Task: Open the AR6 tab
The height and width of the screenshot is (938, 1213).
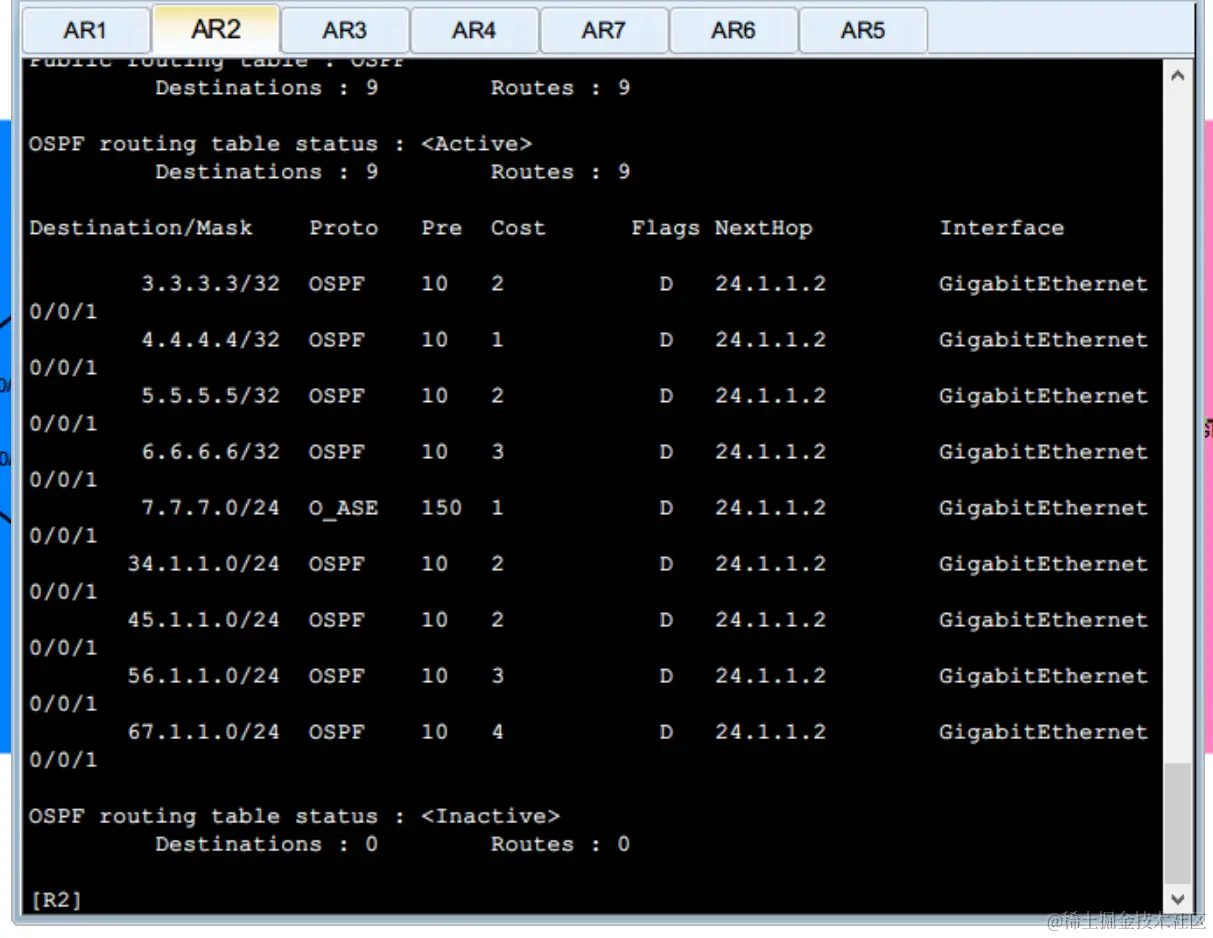Action: click(x=733, y=30)
